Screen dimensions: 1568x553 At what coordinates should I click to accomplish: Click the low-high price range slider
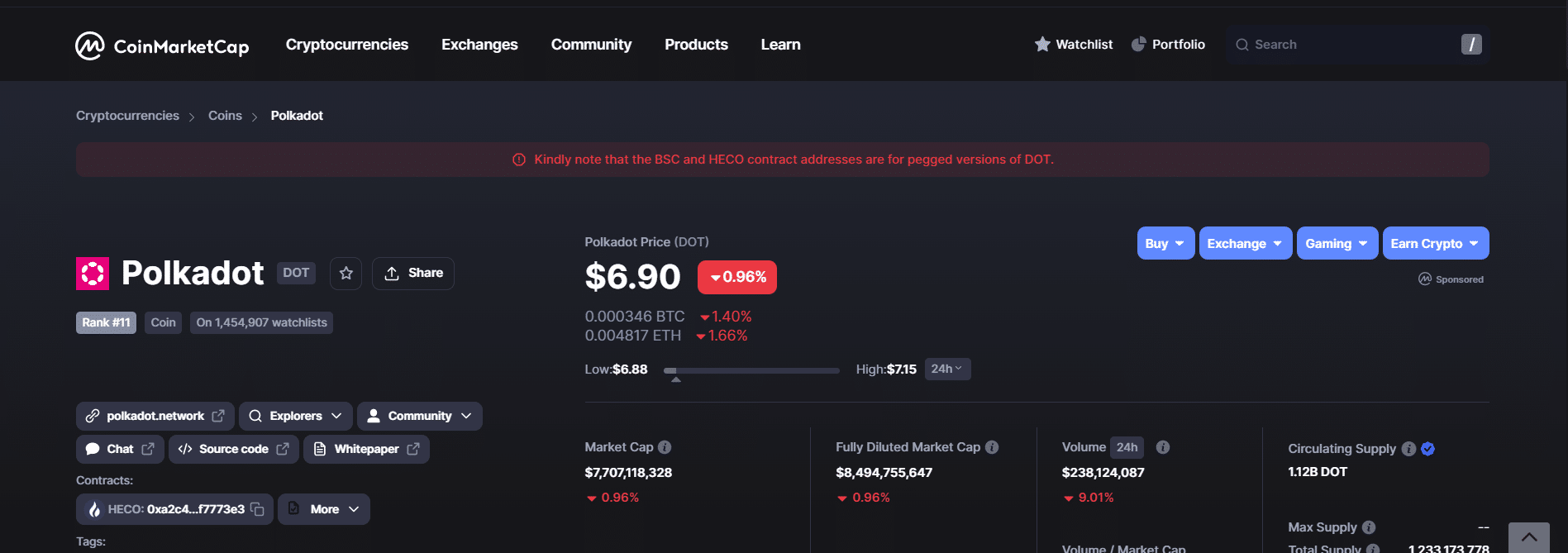pyautogui.click(x=751, y=370)
